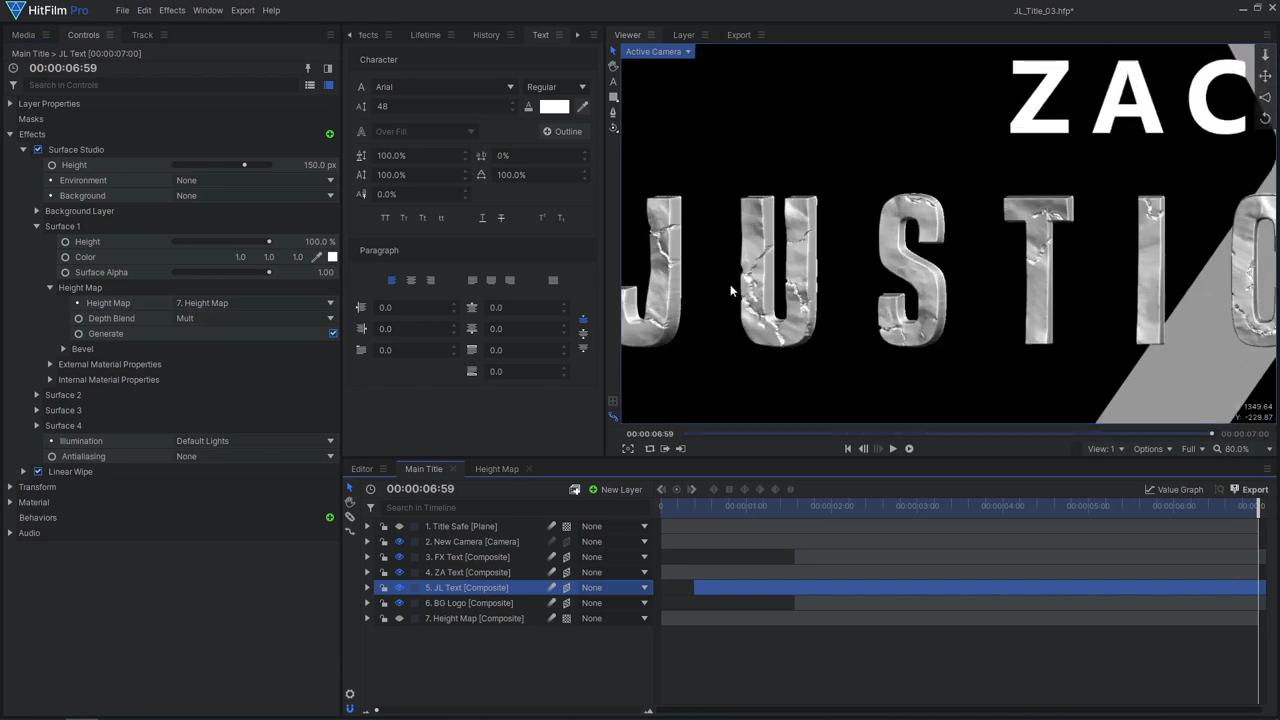Expand JL Text layer in timeline

tap(367, 588)
